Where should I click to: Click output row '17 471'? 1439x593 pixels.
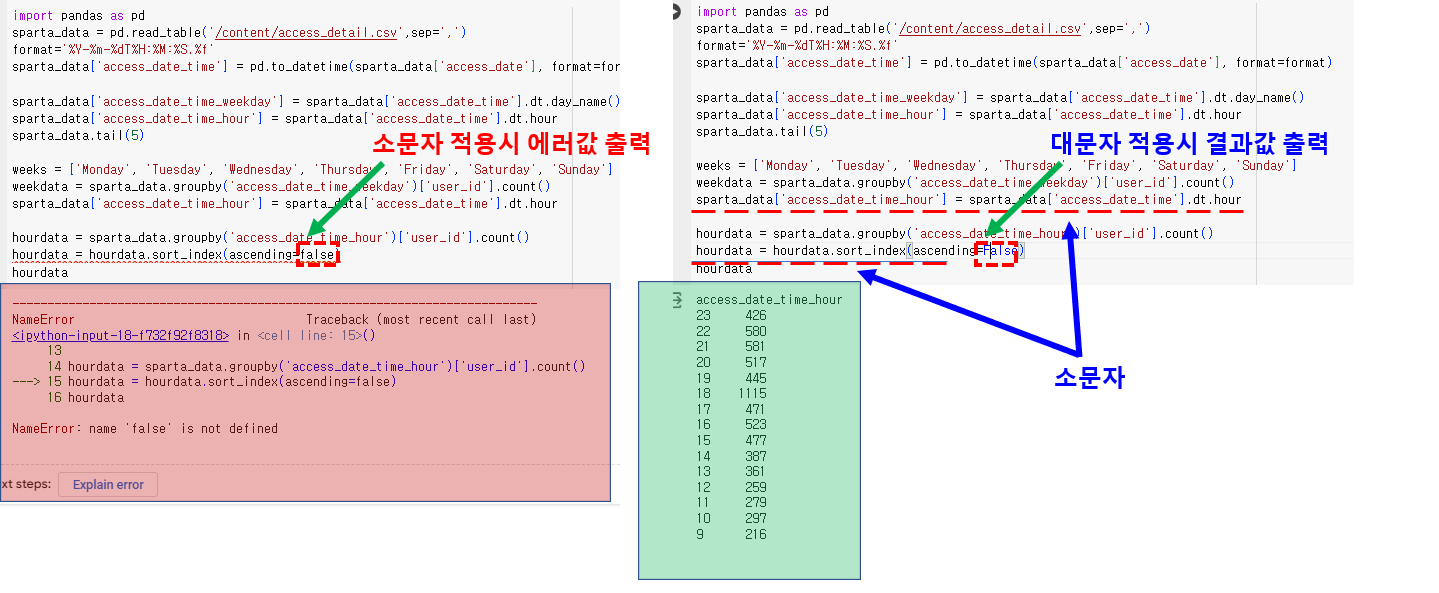click(x=731, y=409)
